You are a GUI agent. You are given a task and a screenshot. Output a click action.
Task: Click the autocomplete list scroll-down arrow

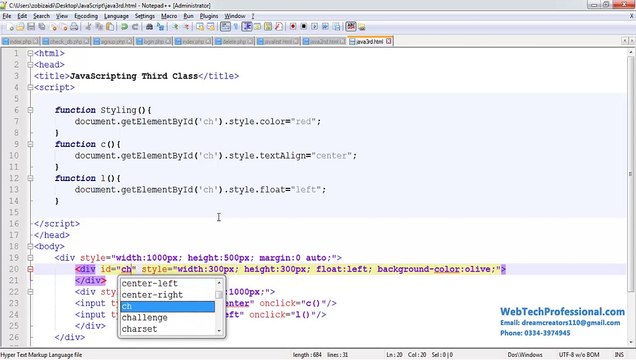[219, 331]
